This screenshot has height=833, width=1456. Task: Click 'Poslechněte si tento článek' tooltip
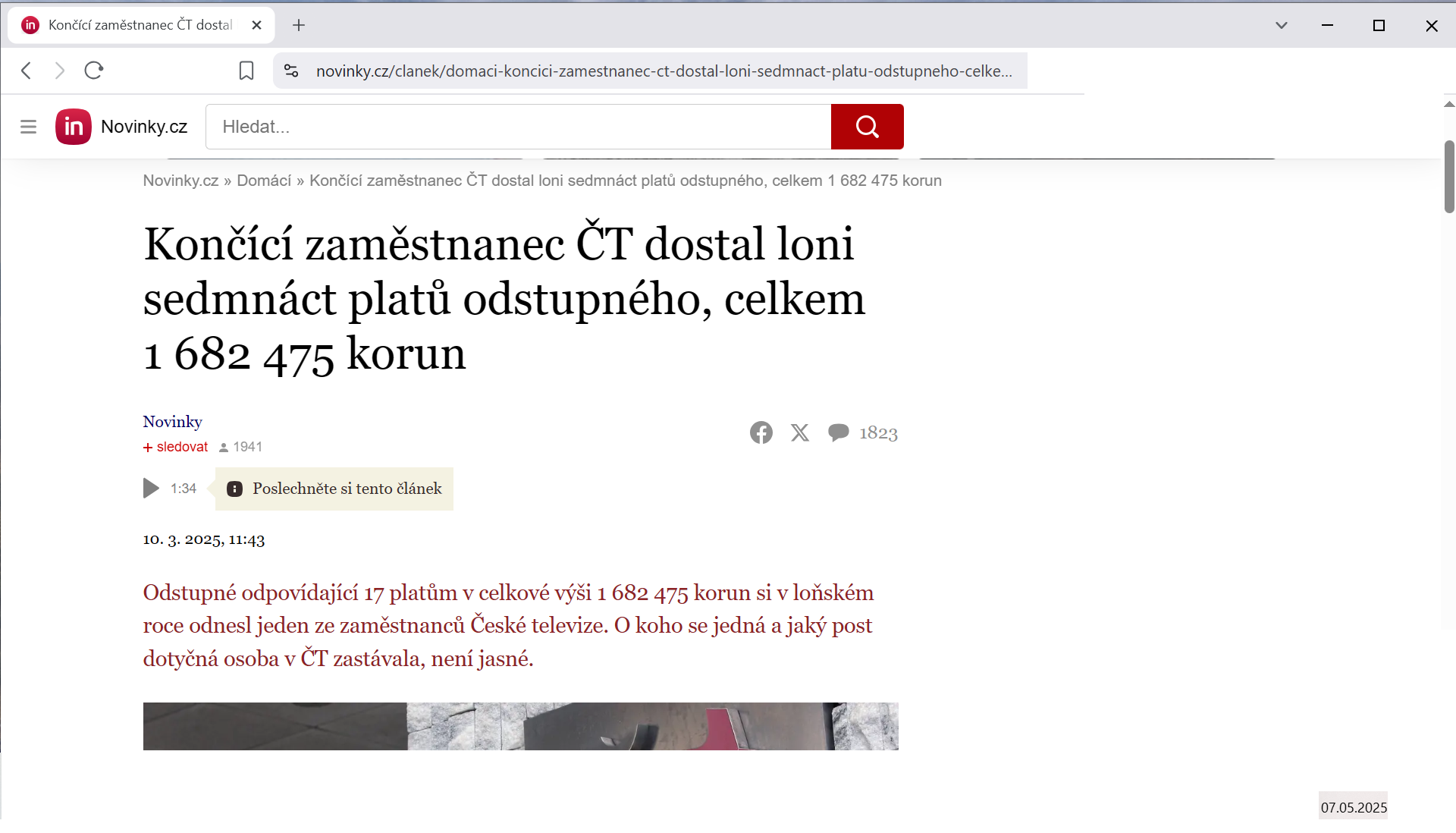(334, 489)
